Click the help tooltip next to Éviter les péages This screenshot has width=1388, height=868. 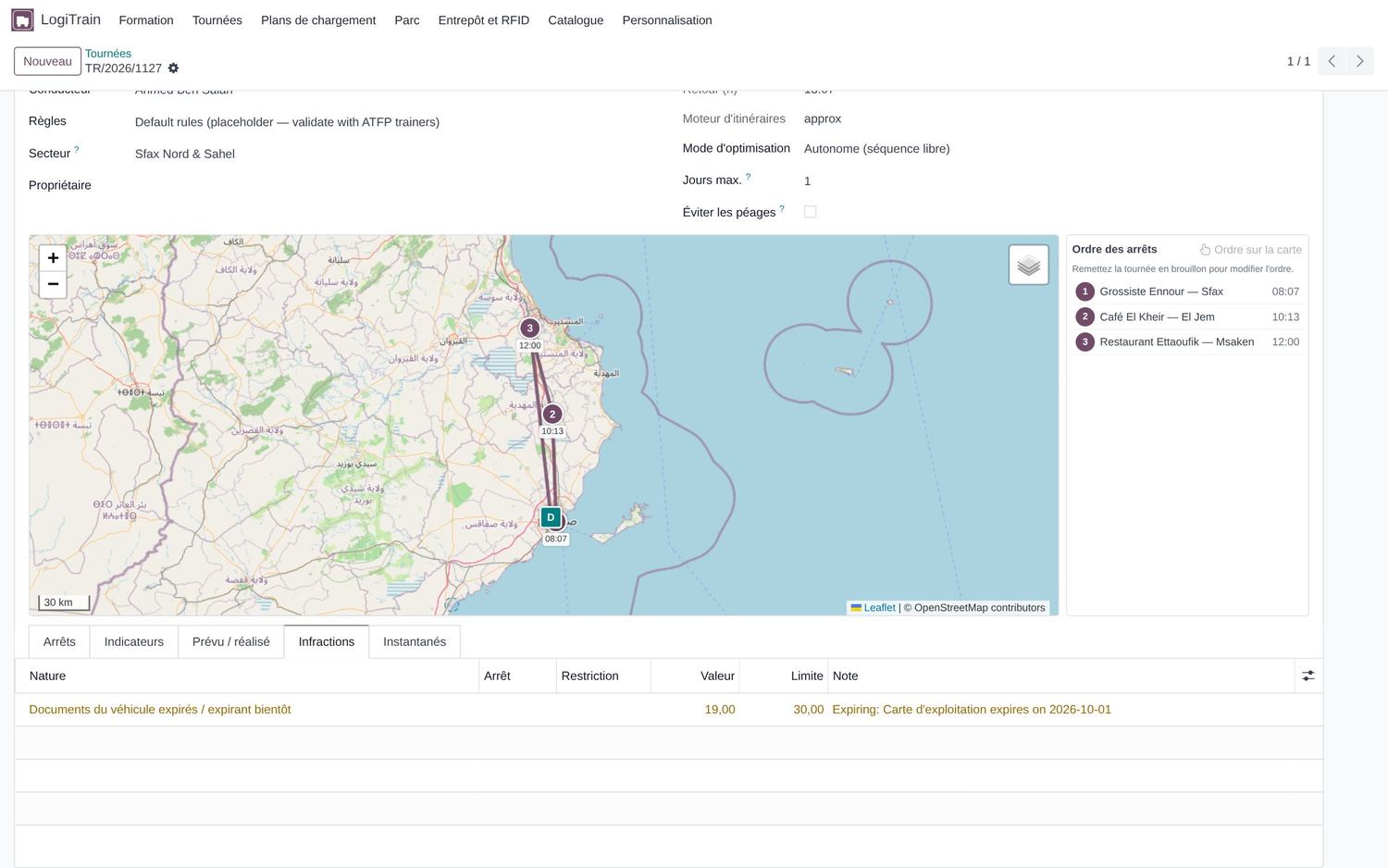(x=782, y=208)
